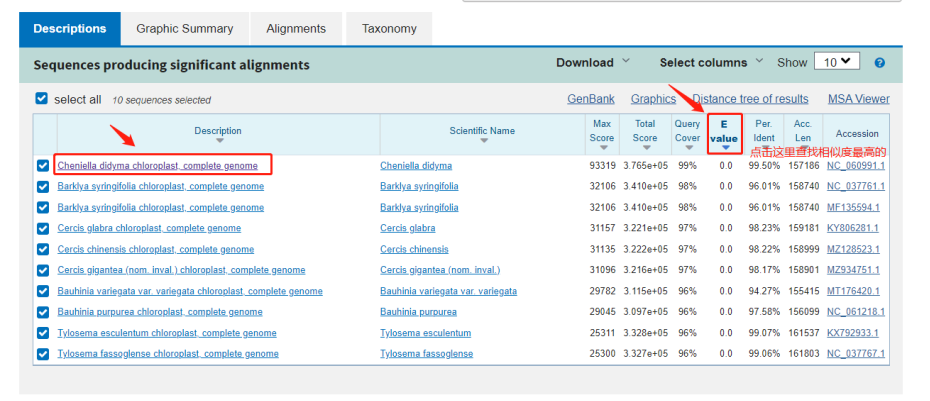Open accession MZ934751.1 link
This screenshot has height=401, width=930.
click(x=854, y=270)
